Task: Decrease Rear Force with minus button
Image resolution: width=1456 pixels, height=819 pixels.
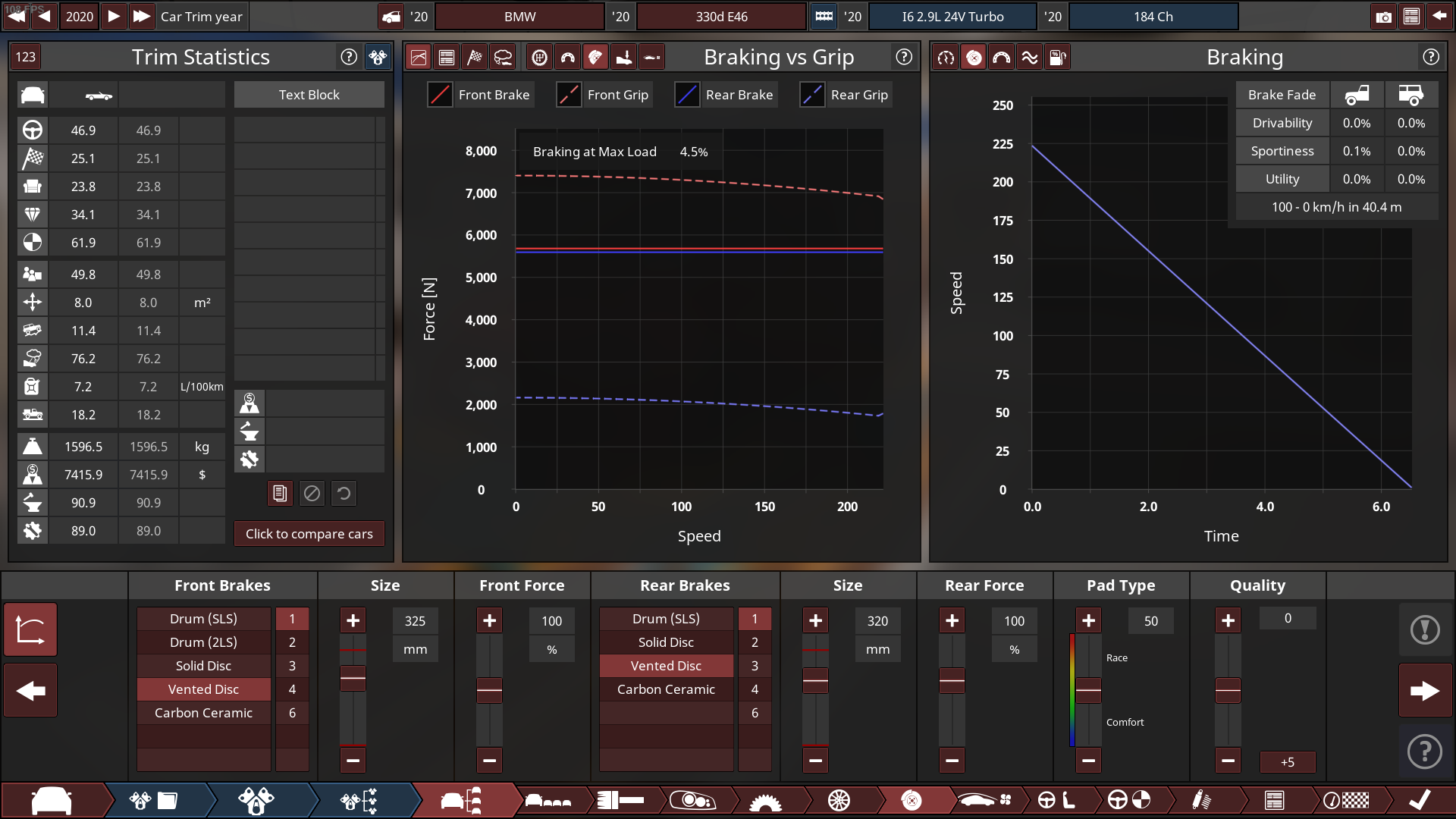Action: coord(952,760)
